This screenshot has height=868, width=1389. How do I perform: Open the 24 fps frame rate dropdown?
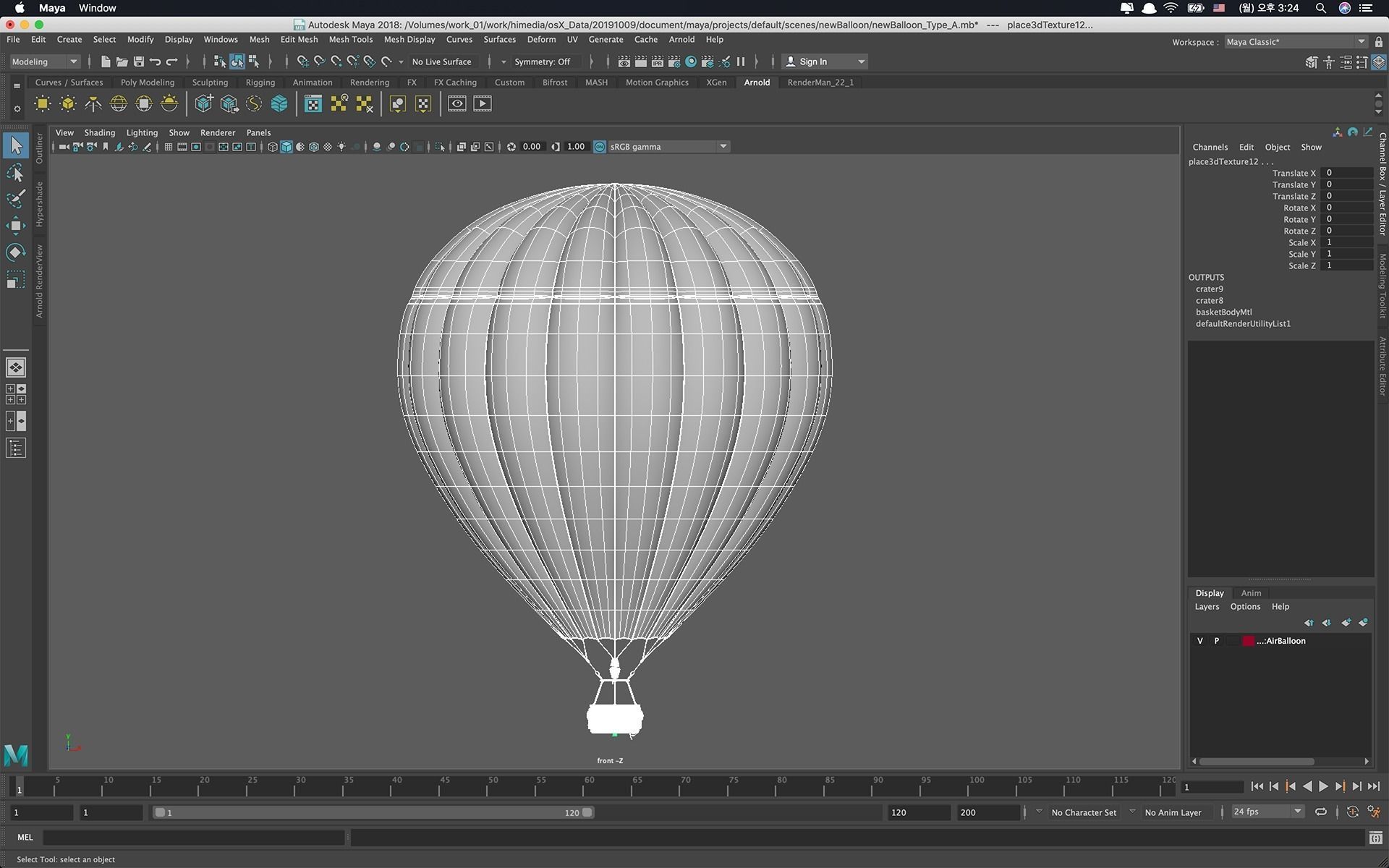1267,812
